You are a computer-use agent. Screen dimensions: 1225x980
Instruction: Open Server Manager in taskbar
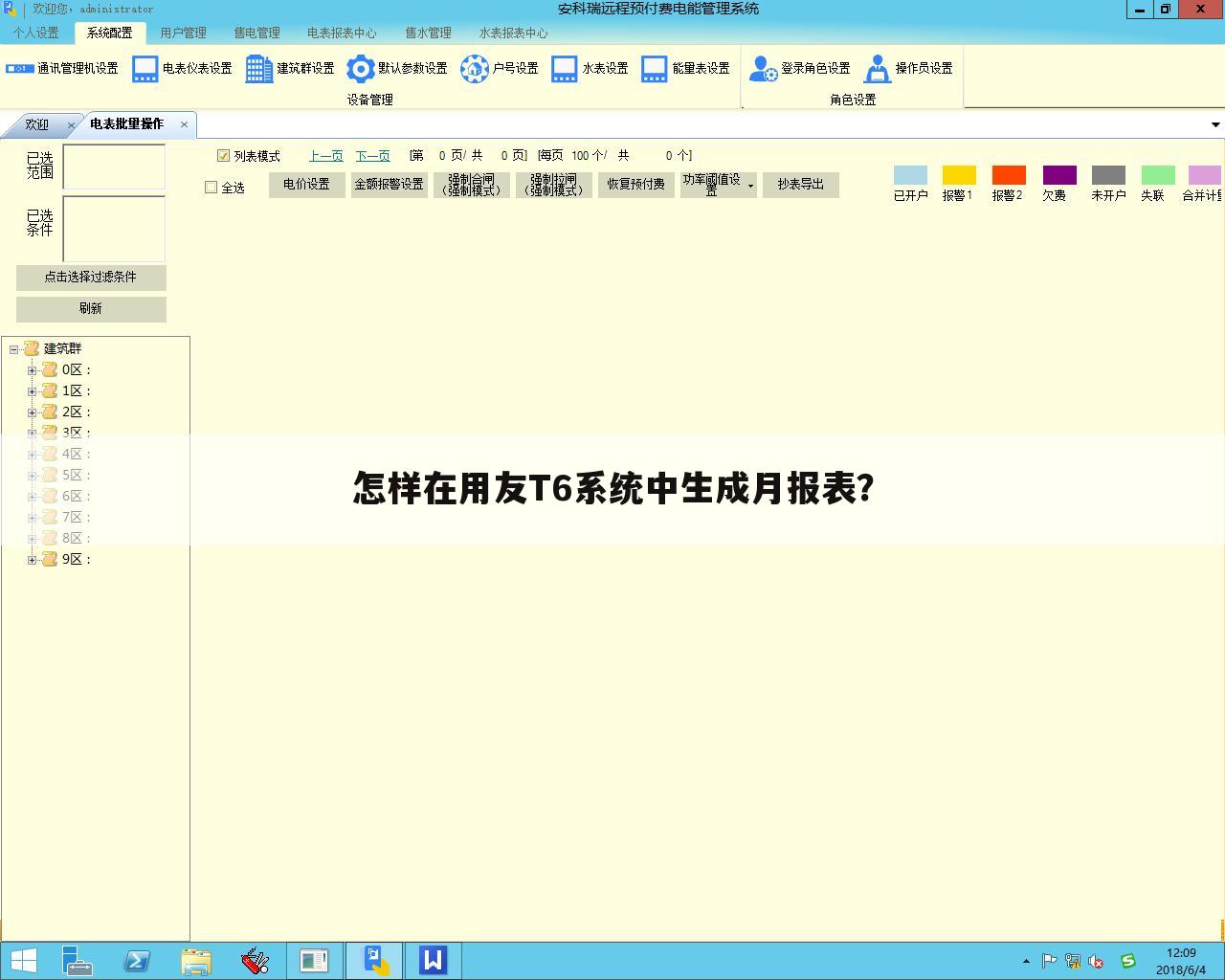click(x=78, y=960)
